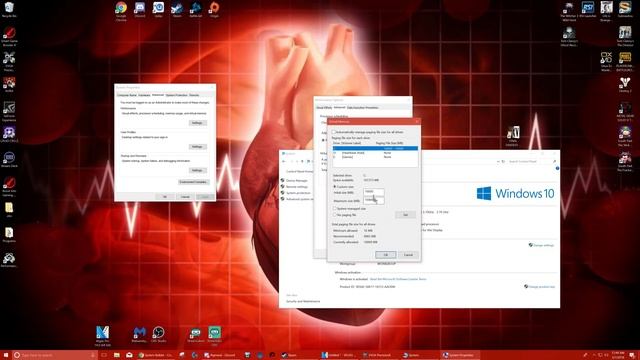Viewport: 640px width, 360px height.
Task: Click the Set button in Virtual Memory
Action: tap(405, 215)
